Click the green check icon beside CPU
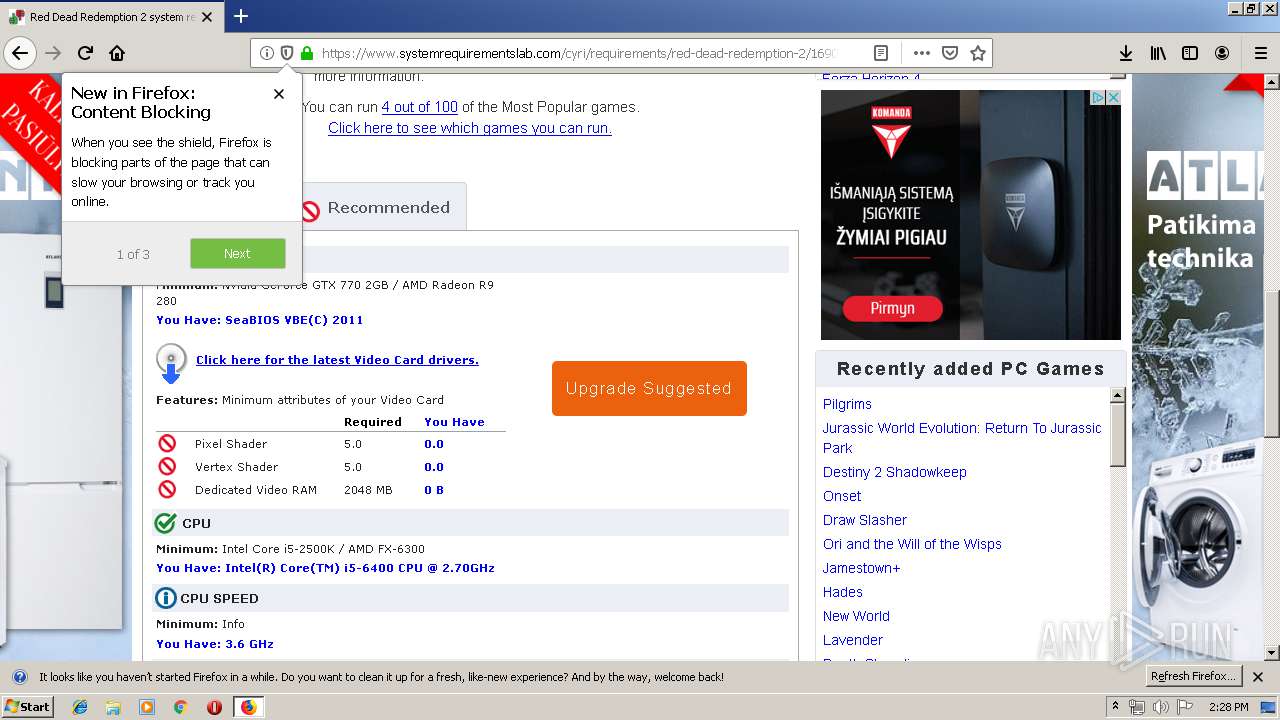Viewport: 1280px width, 720px height. pos(165,523)
